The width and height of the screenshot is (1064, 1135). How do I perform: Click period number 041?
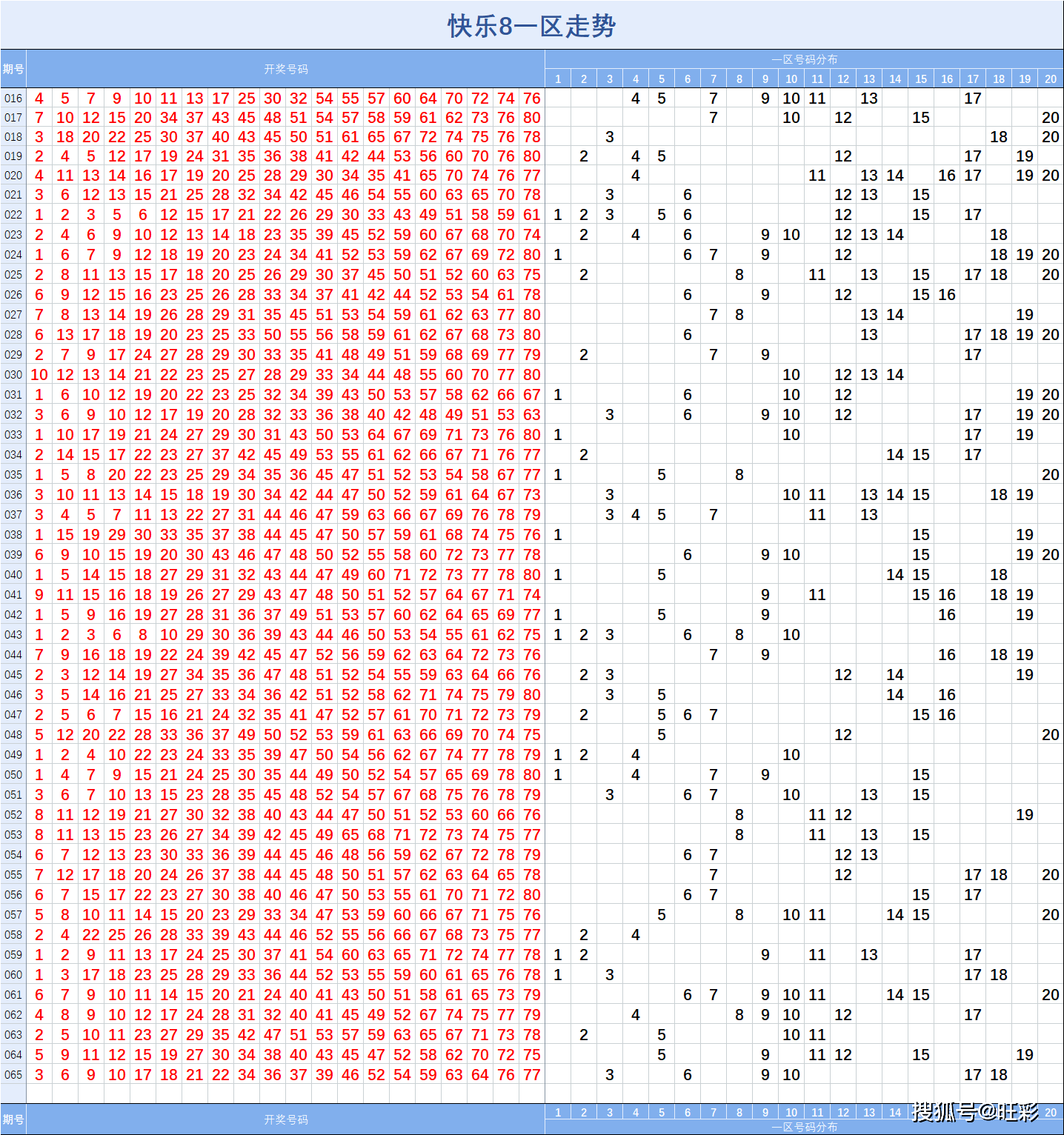(x=13, y=595)
